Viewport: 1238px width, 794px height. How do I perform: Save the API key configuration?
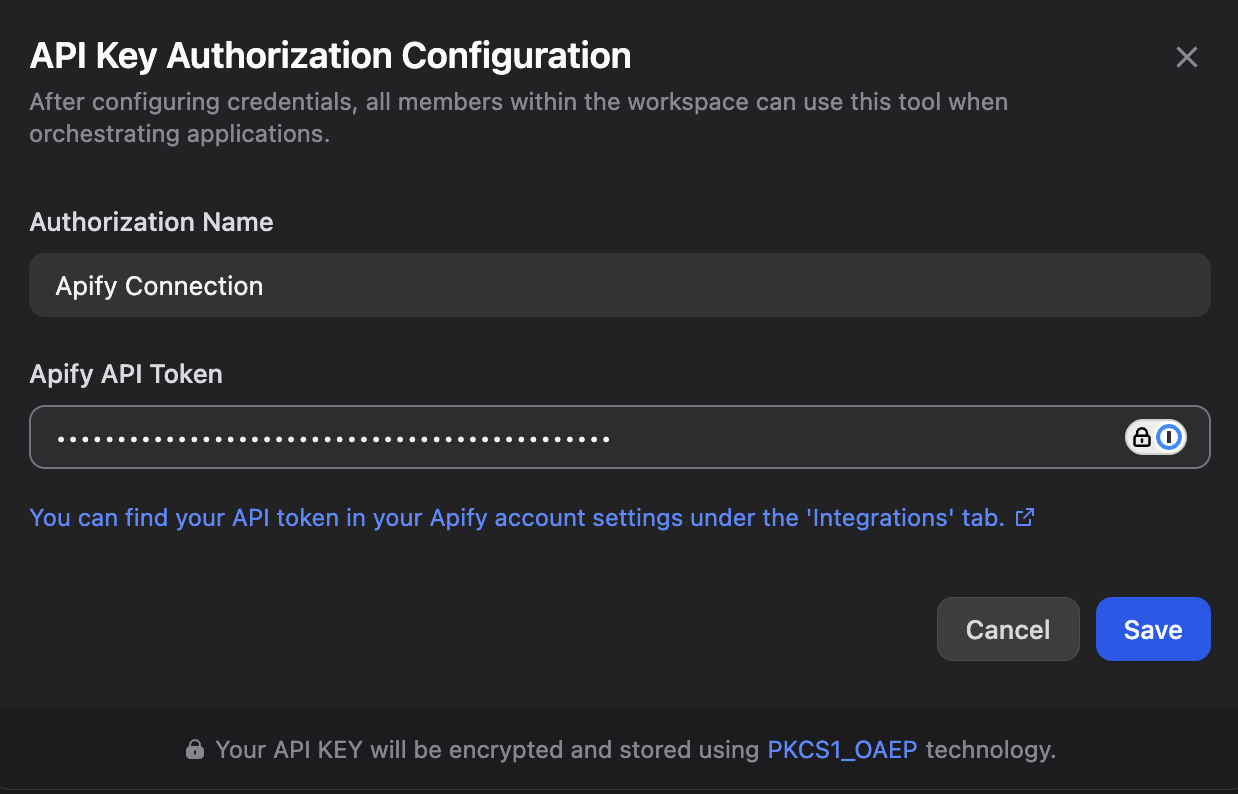pyautogui.click(x=1153, y=629)
